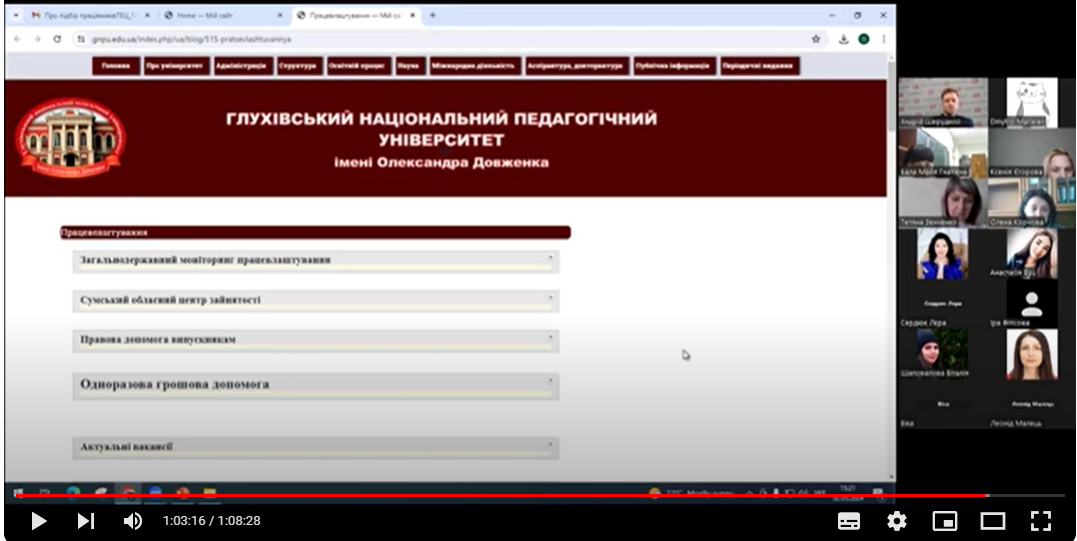1077x541 pixels.
Task: Open Microsoft Edge from the taskbar
Action: tap(73, 492)
